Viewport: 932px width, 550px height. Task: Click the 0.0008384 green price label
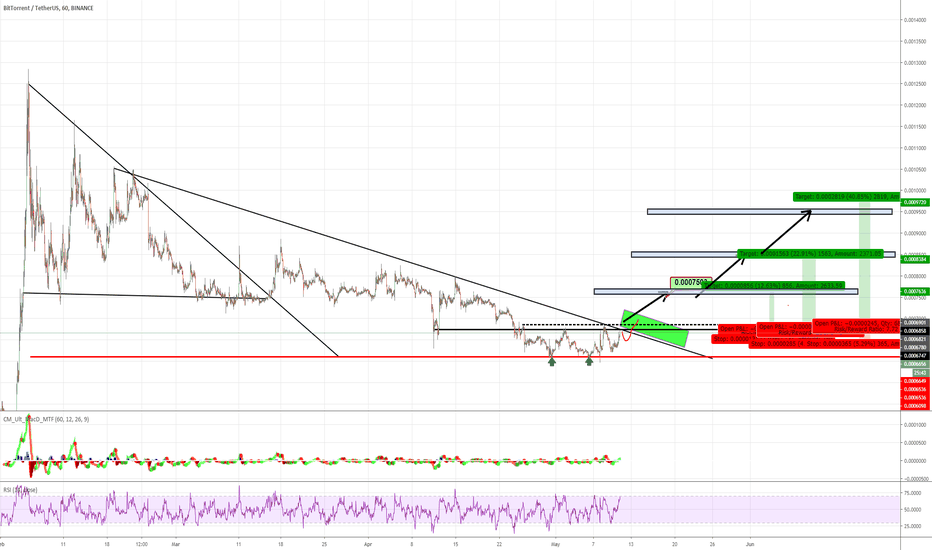pyautogui.click(x=915, y=259)
